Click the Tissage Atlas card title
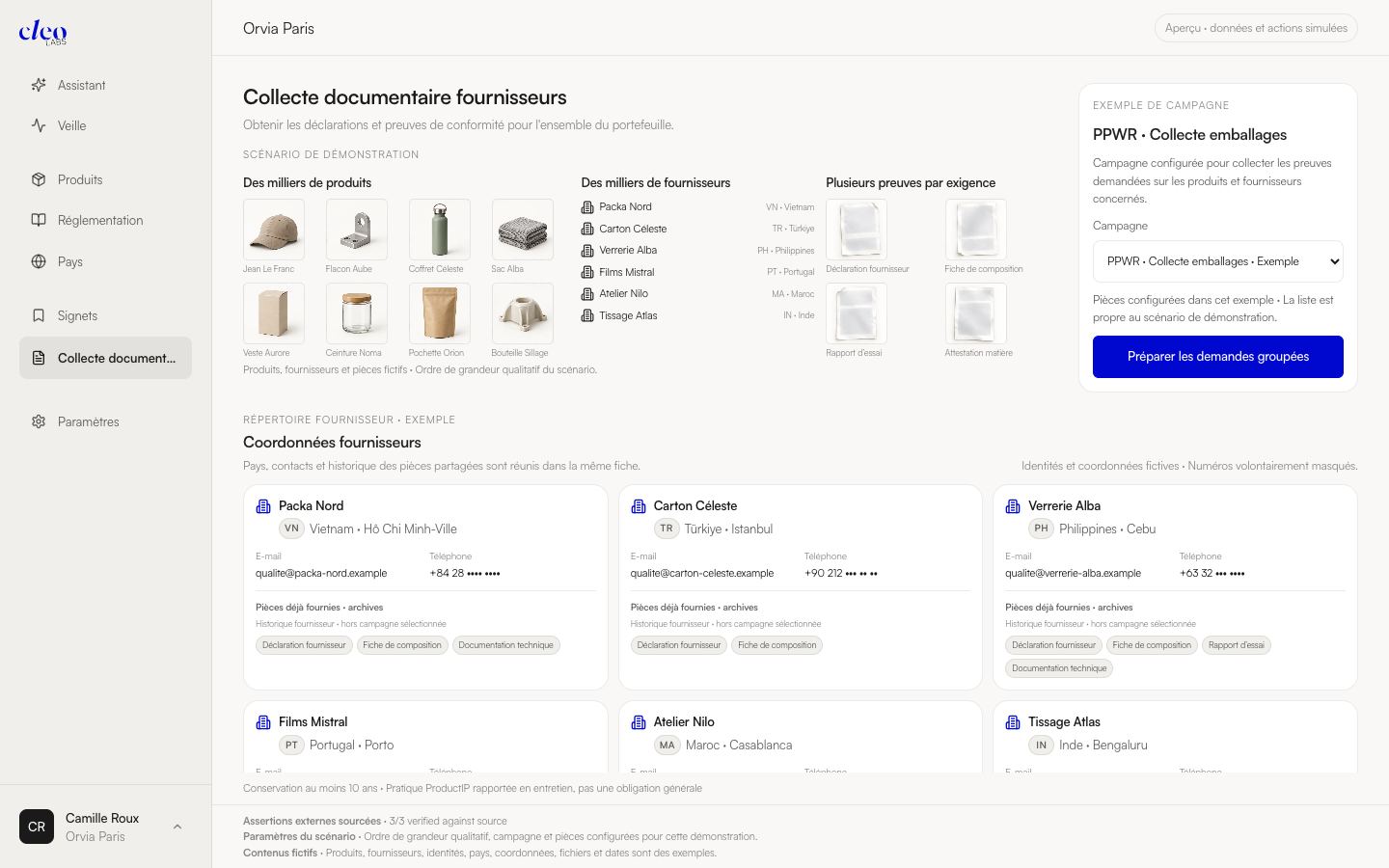1389x868 pixels. 1064,721
